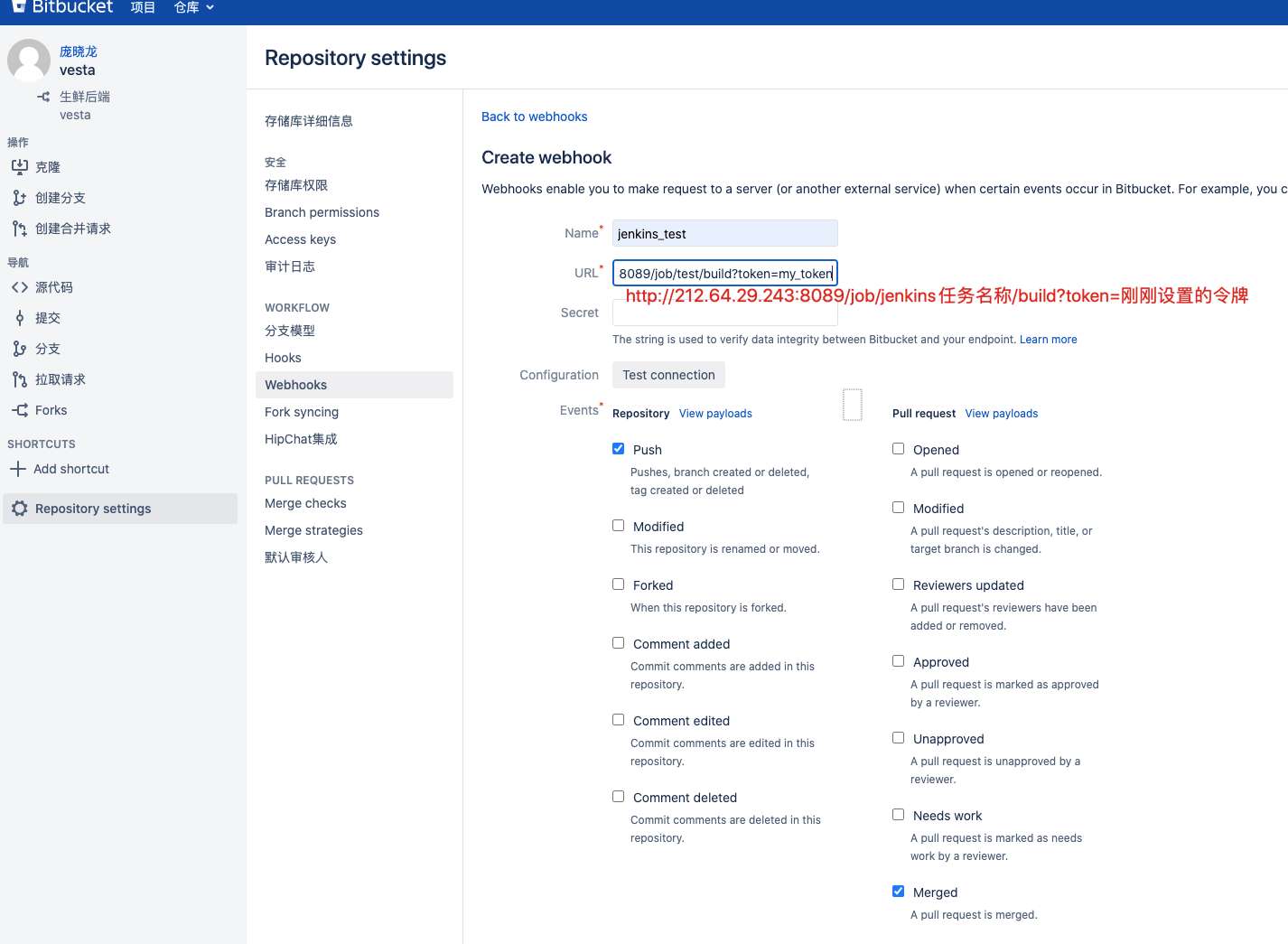Image resolution: width=1288 pixels, height=944 pixels.
Task: Tick the Unapproved event checkbox
Action: (x=899, y=738)
